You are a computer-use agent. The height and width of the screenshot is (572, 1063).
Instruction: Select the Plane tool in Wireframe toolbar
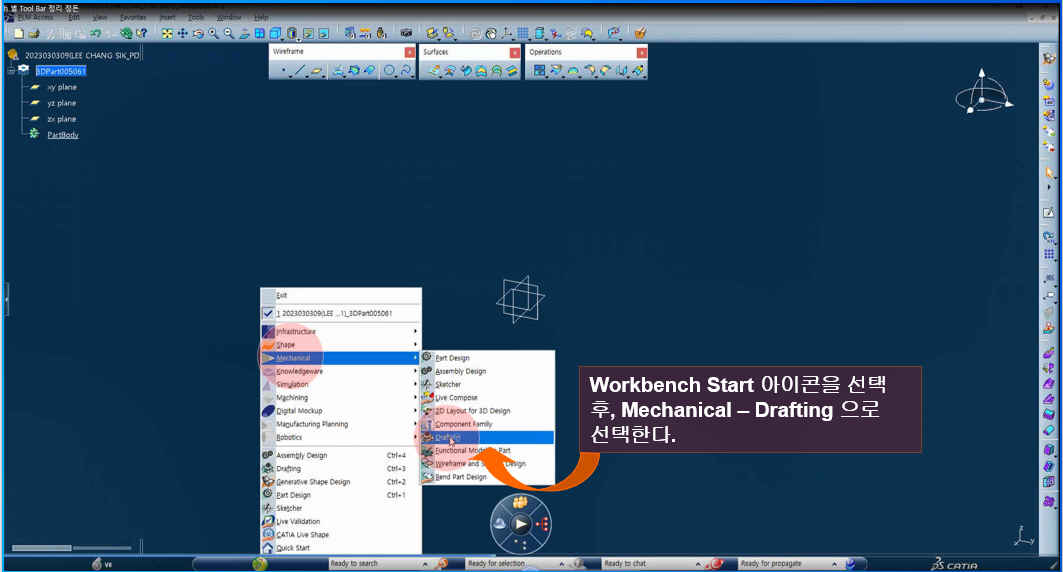pyautogui.click(x=317, y=70)
